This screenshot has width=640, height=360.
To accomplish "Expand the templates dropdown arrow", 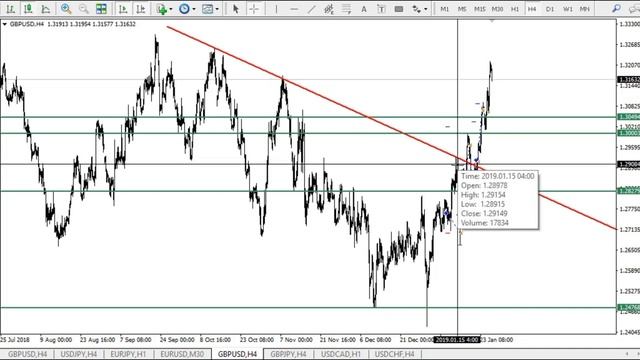I will point(217,9).
